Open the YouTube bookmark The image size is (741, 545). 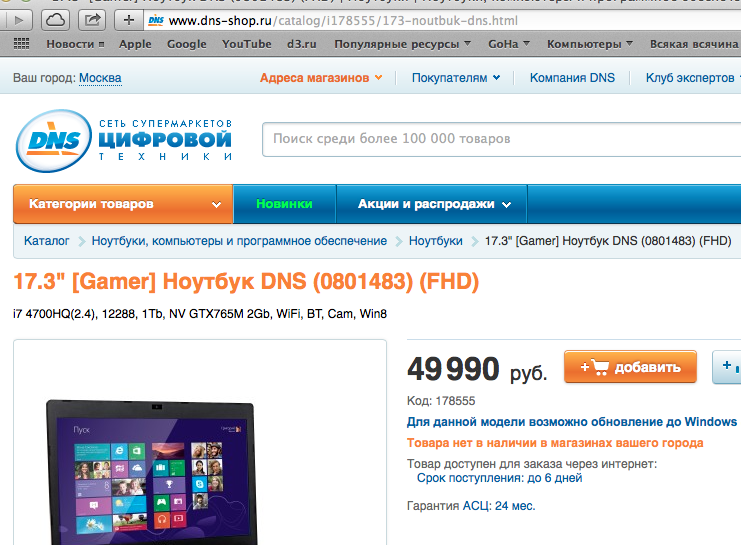point(247,44)
